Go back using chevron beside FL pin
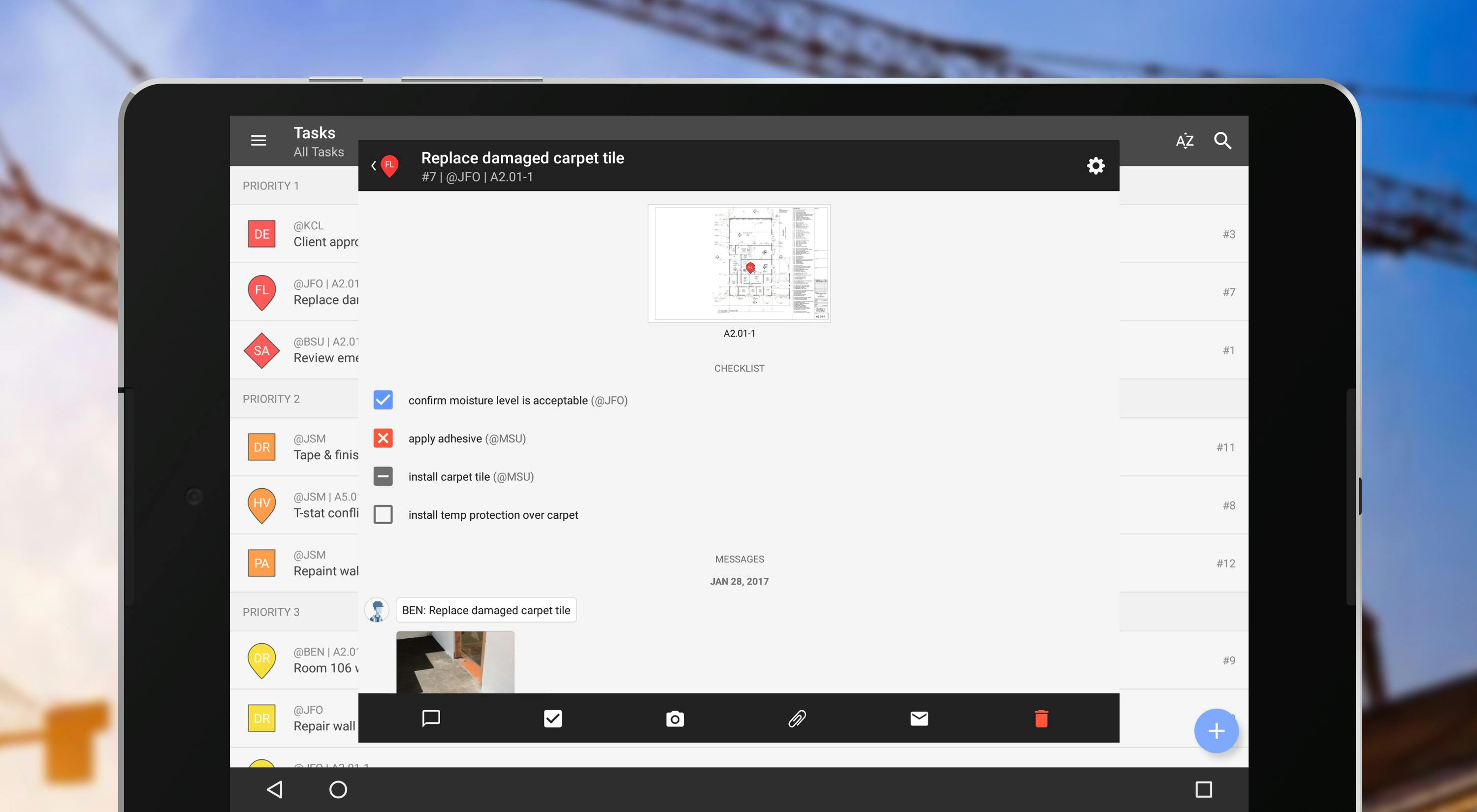The width and height of the screenshot is (1477, 812). (x=374, y=166)
